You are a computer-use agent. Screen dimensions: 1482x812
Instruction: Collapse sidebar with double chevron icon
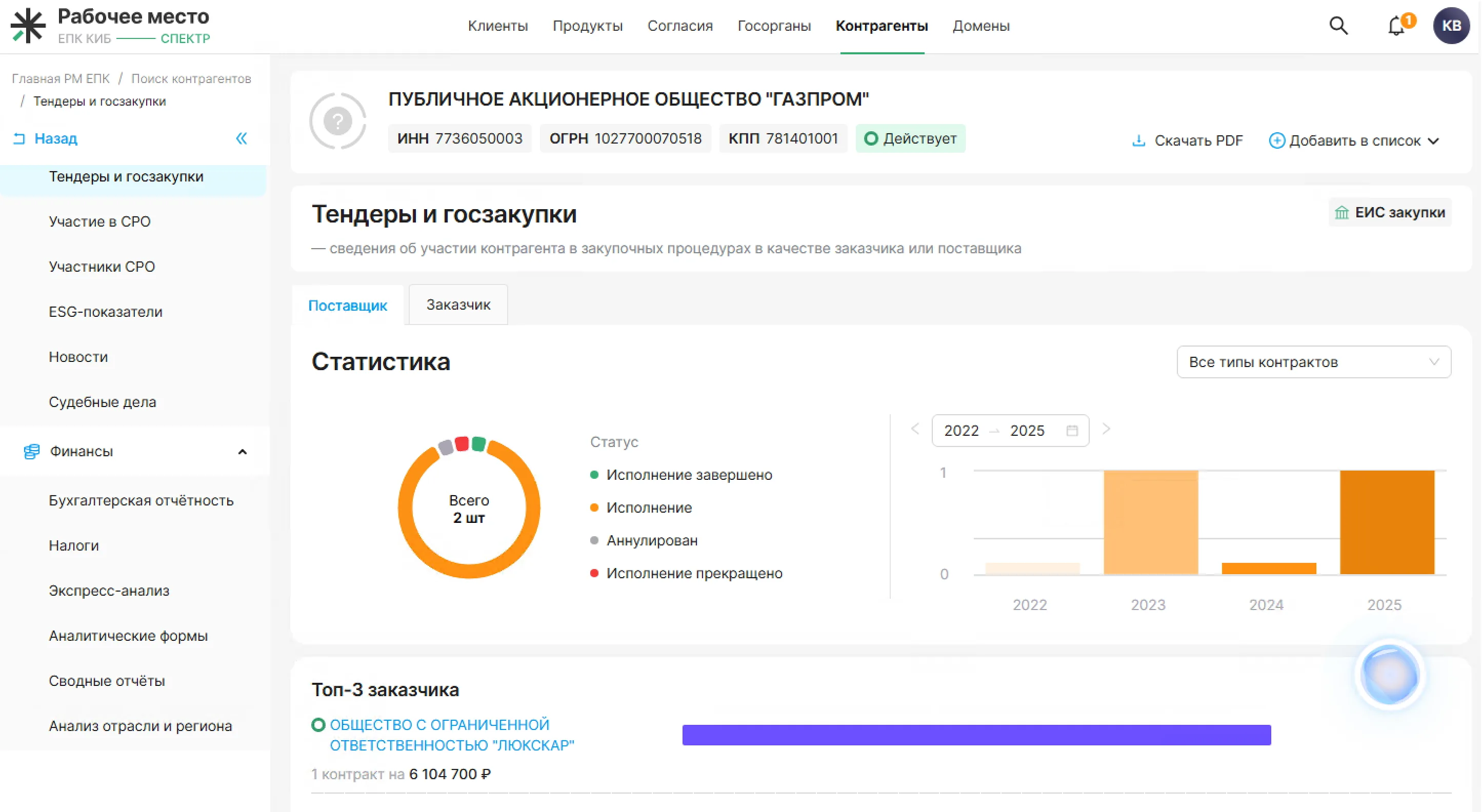(242, 138)
